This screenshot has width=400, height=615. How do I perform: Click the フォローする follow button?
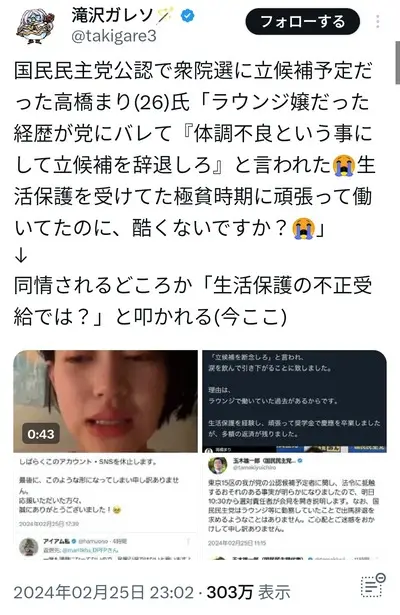[302, 22]
